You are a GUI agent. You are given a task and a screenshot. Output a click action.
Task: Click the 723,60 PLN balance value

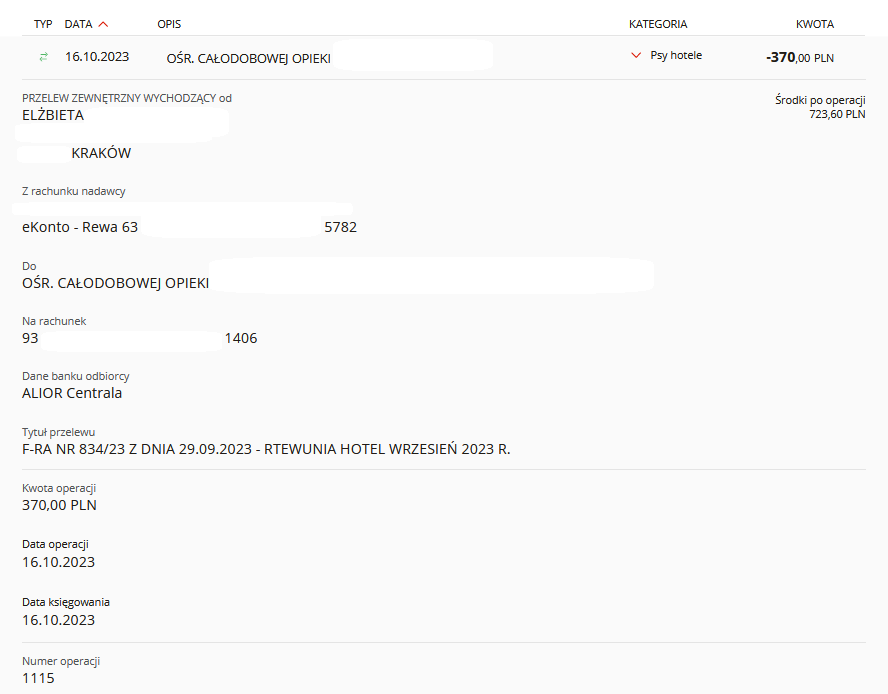point(837,114)
